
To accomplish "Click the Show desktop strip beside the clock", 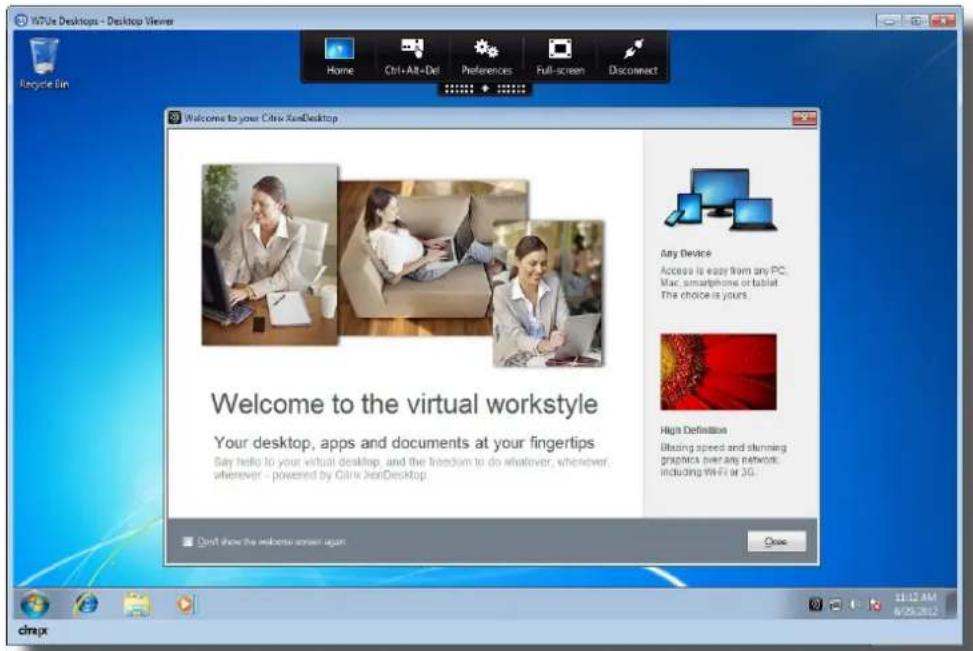I will [951, 604].
